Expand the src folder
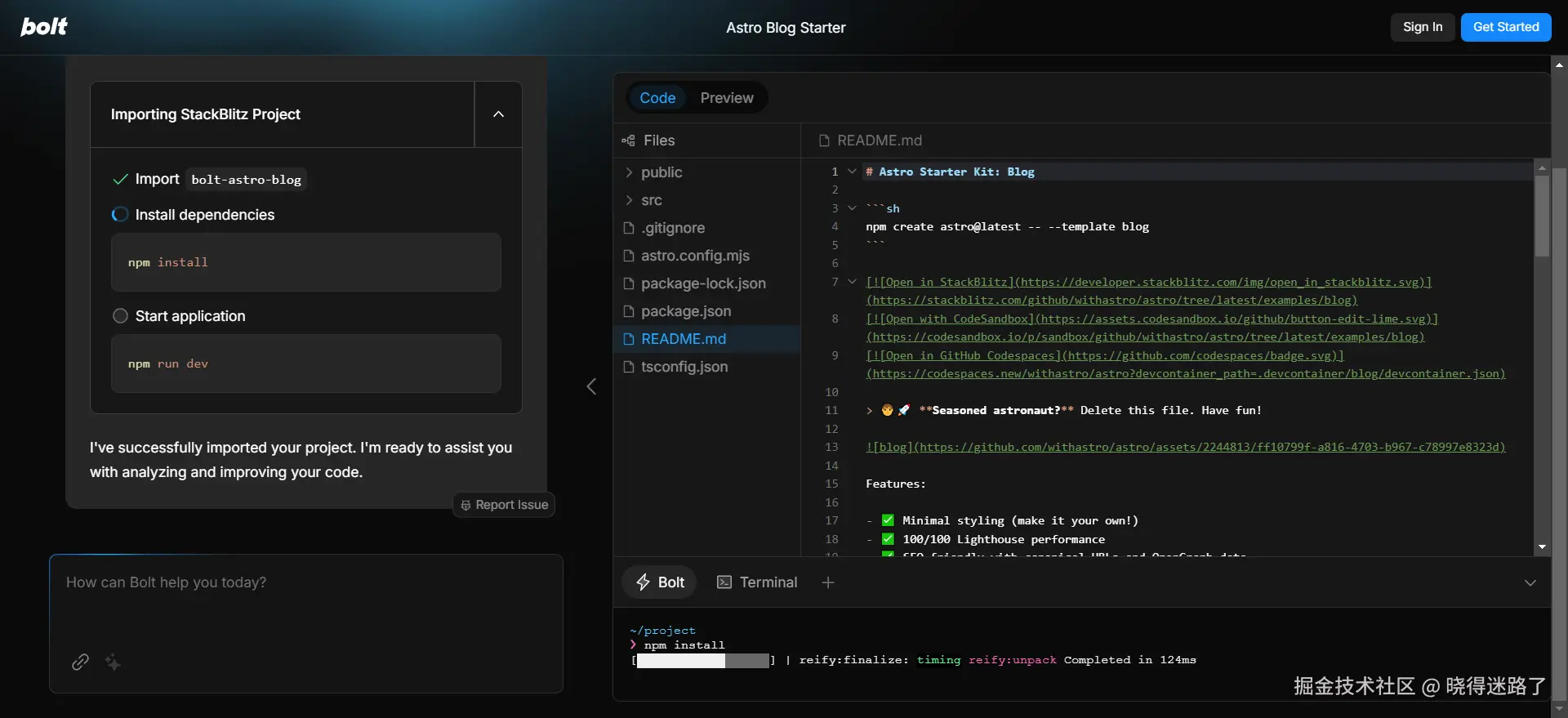This screenshot has height=718, width=1568. point(629,200)
